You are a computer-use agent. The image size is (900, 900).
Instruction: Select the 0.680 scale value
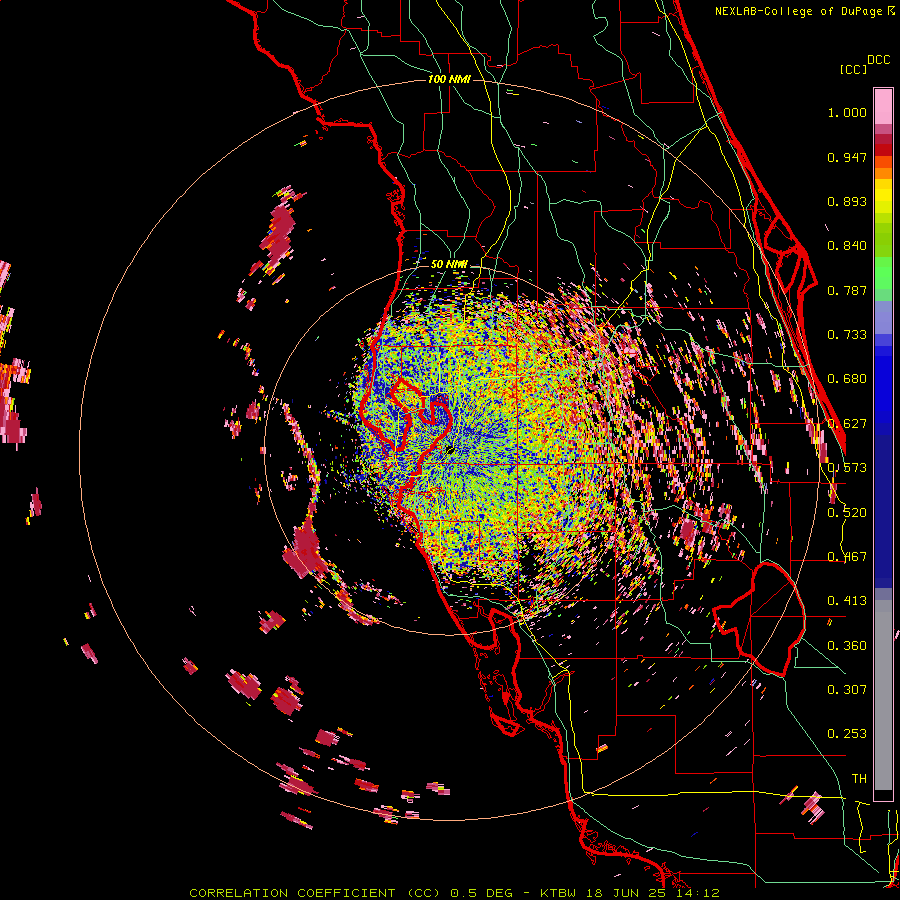click(x=847, y=379)
